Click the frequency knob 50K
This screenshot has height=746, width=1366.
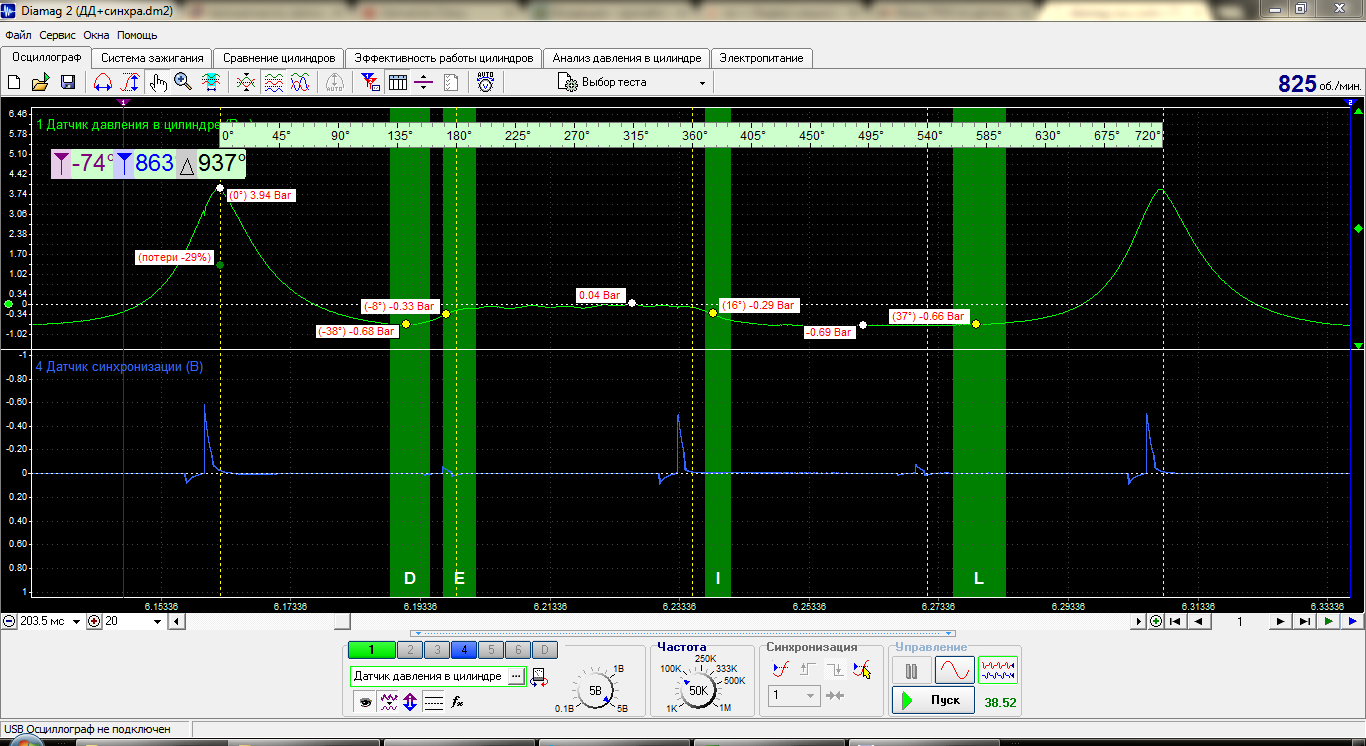[698, 690]
